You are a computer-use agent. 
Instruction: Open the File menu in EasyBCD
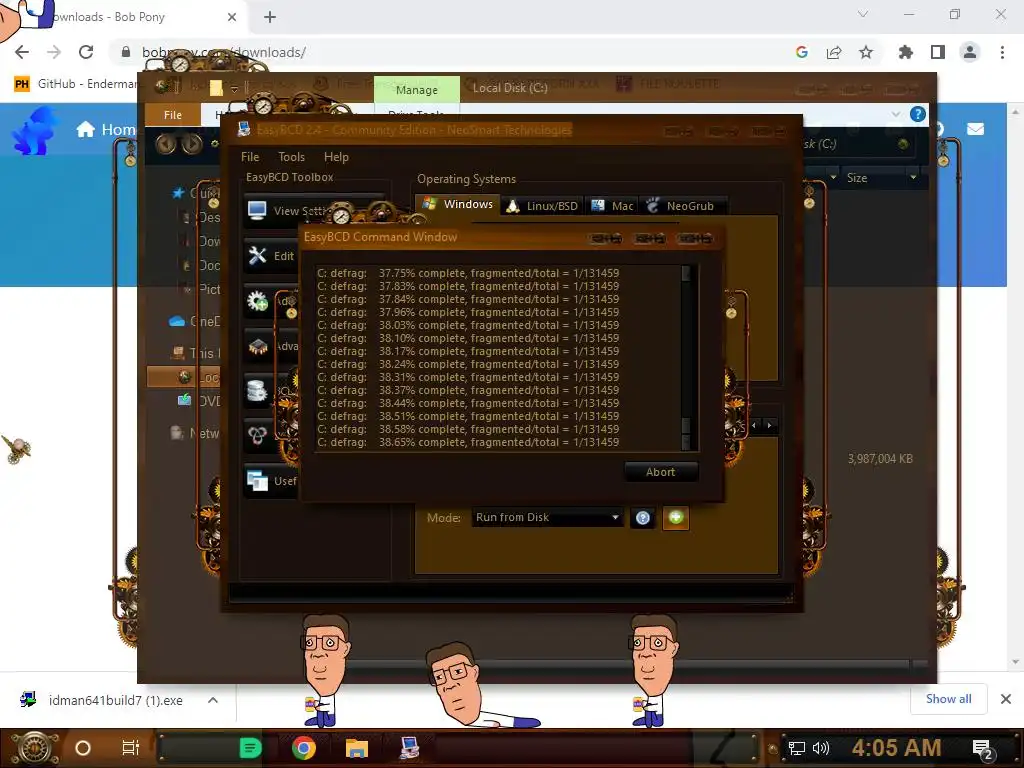coord(249,157)
